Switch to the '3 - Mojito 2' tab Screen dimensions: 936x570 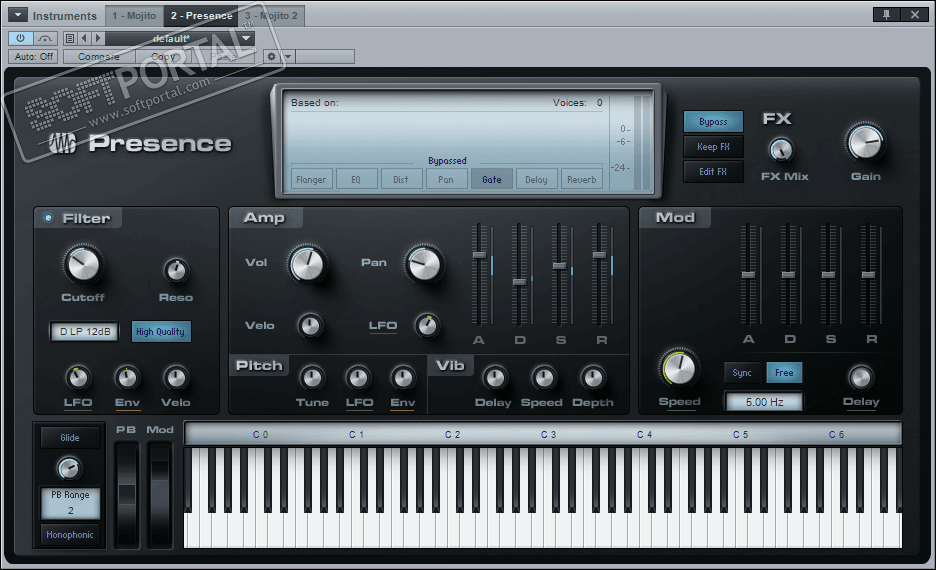[x=271, y=16]
